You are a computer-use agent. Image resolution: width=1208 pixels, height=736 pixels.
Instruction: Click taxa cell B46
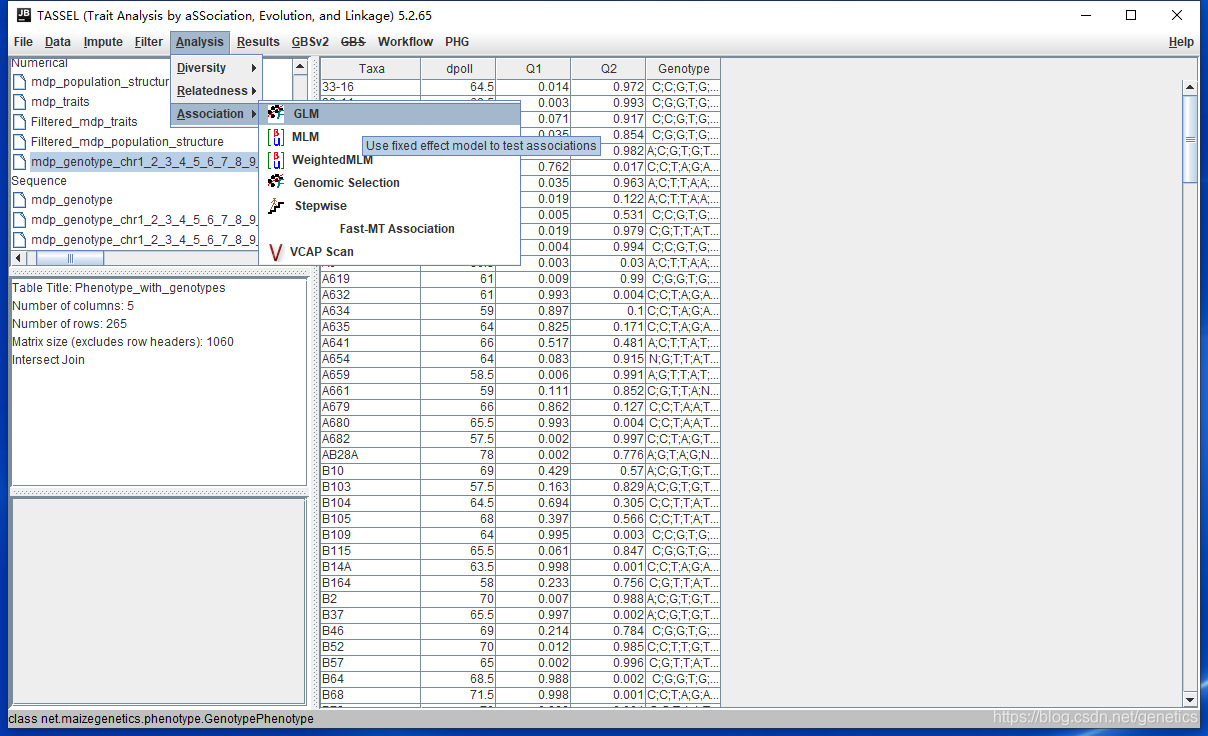click(371, 631)
